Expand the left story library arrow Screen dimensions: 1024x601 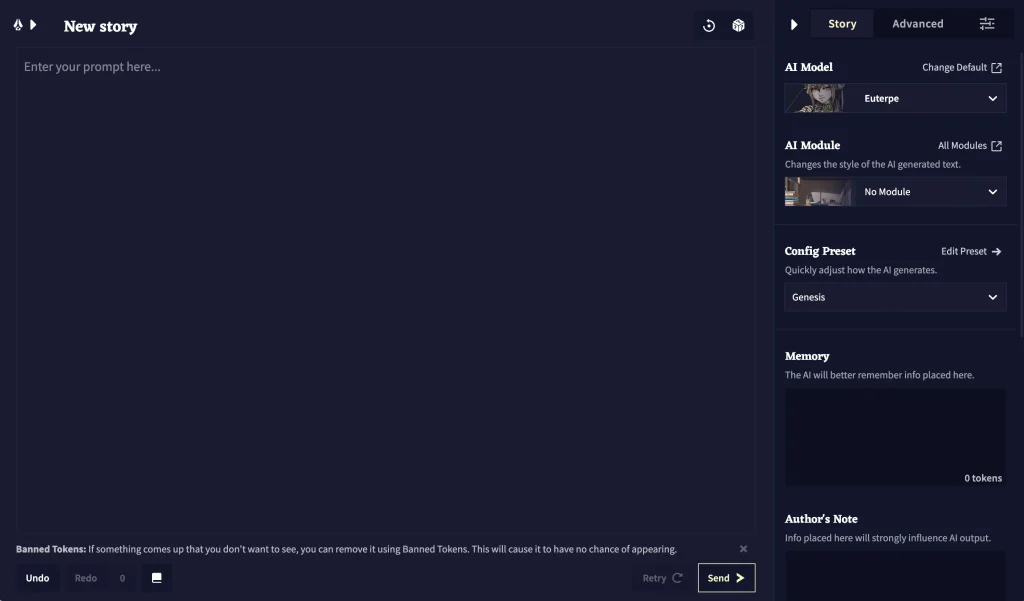click(x=33, y=25)
